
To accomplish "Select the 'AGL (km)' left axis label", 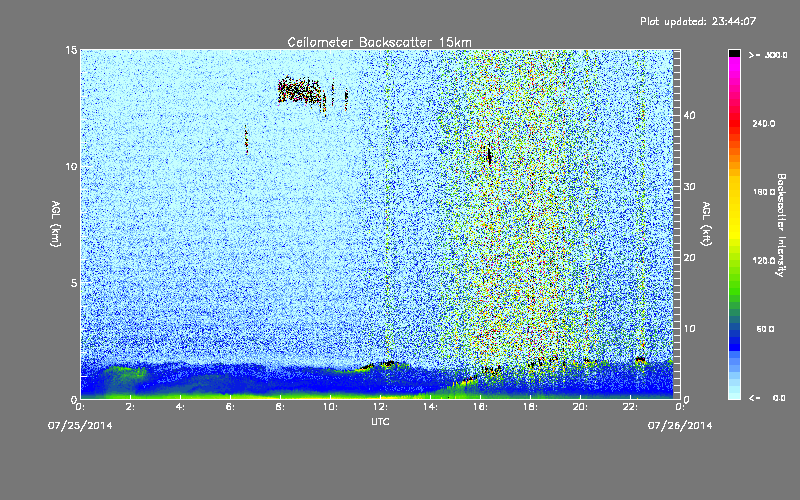I will [56, 224].
